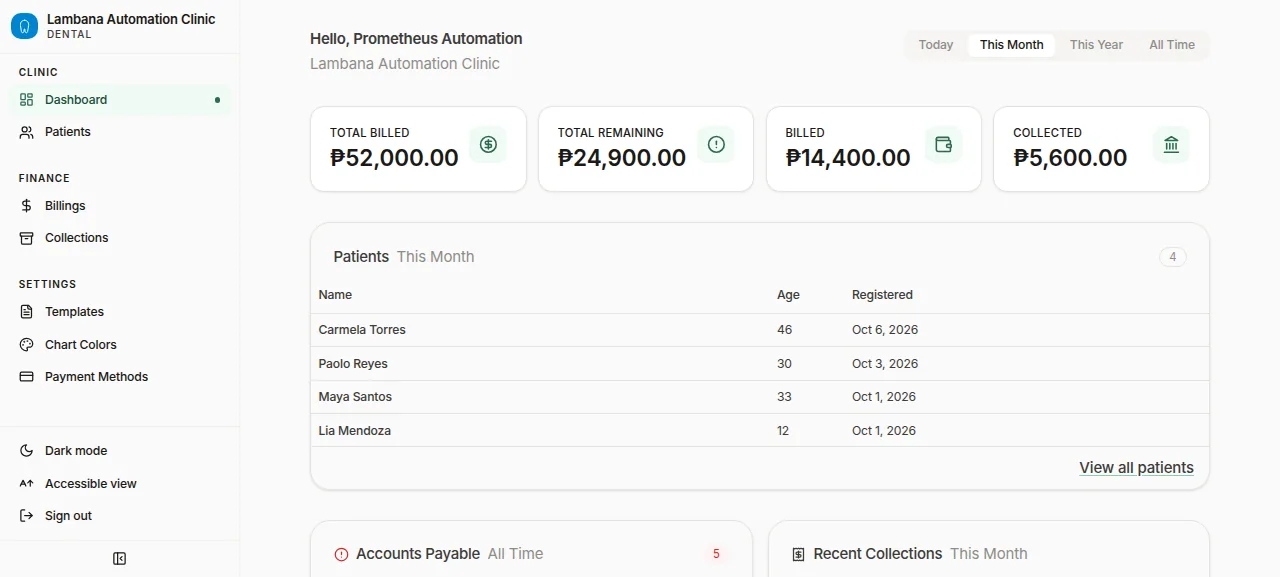Click the Paolo Reyes patient row
The image size is (1280, 577).
coord(760,364)
